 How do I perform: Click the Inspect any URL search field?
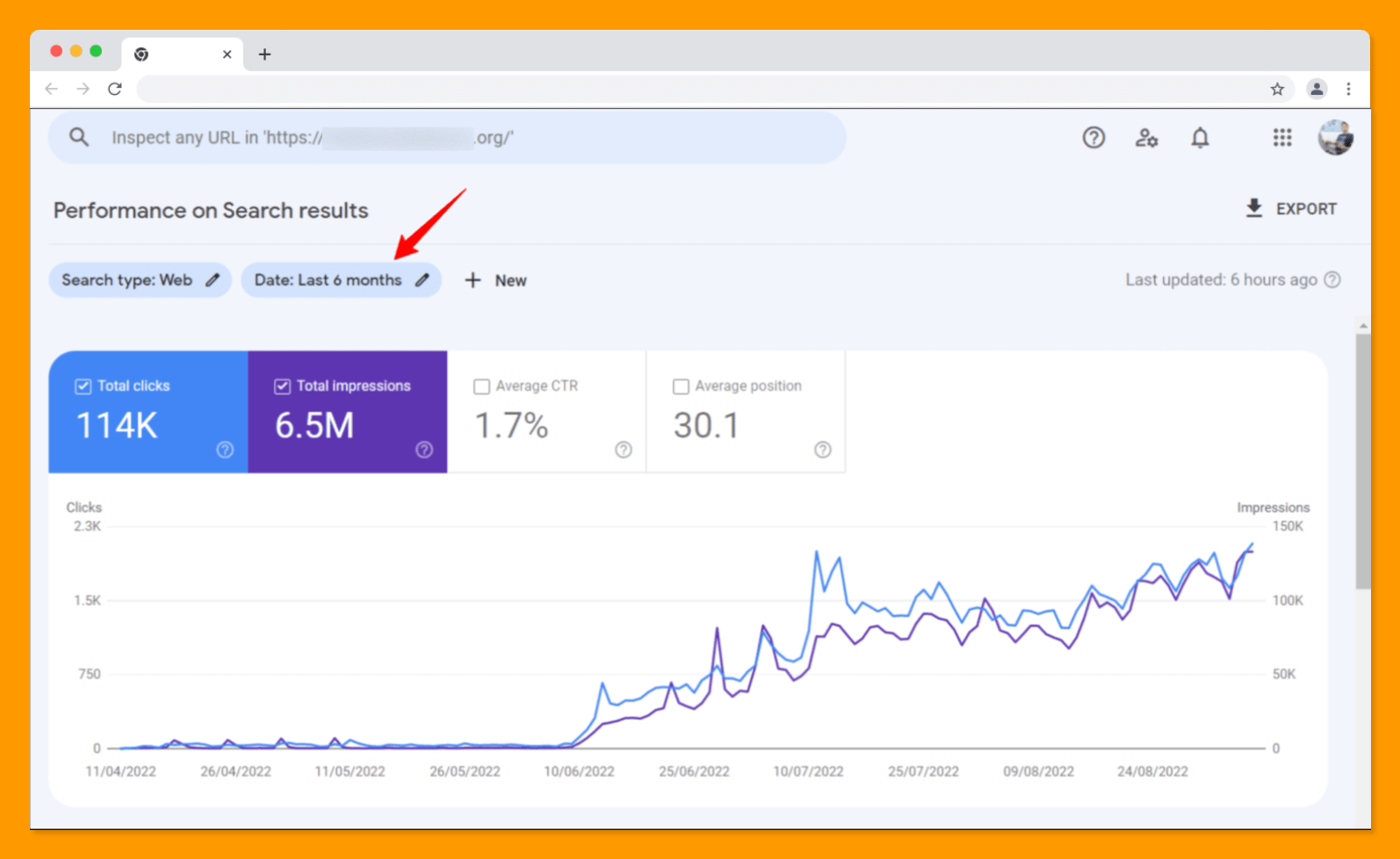pos(448,138)
